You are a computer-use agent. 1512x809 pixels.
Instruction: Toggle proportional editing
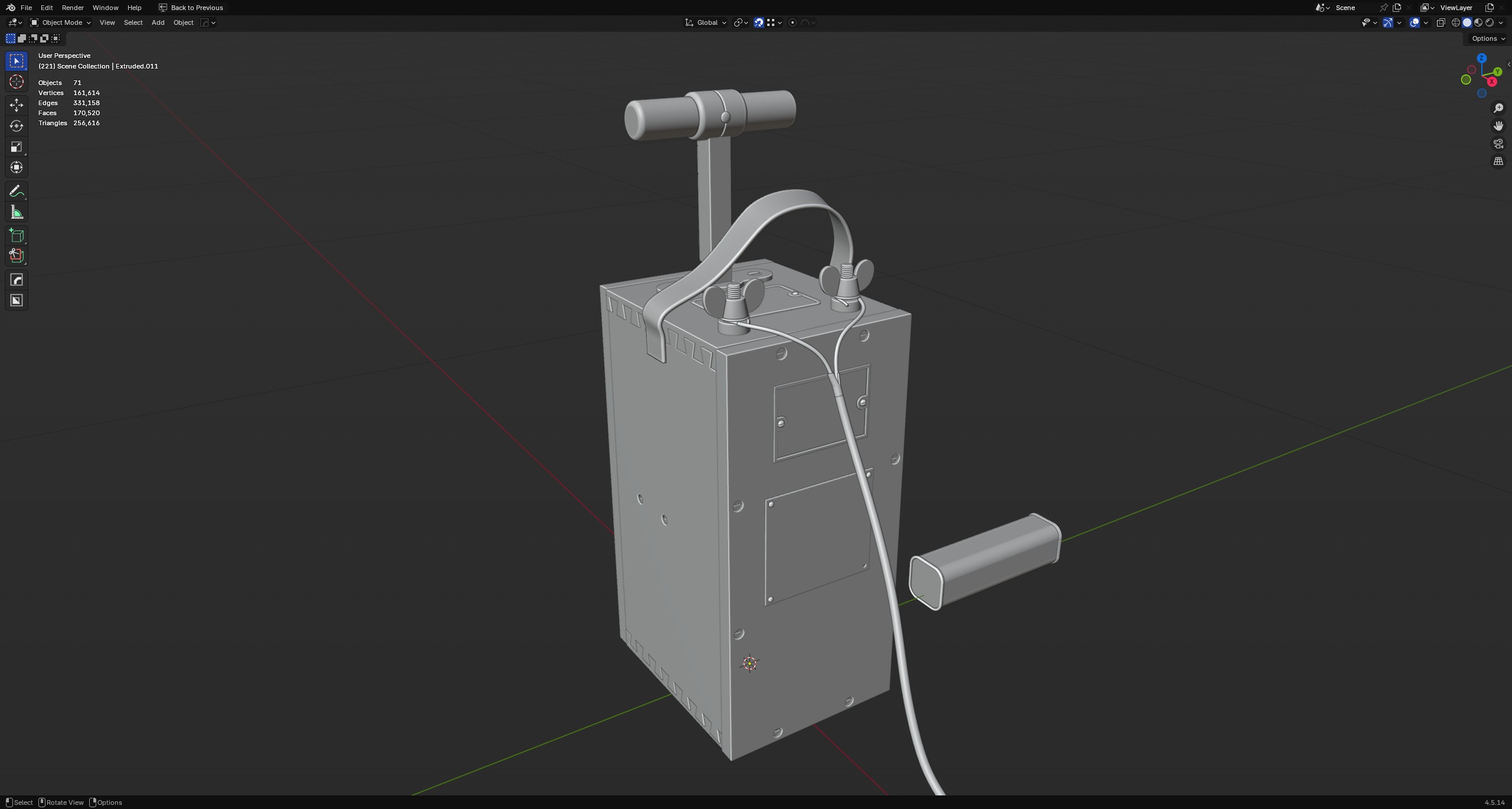tap(793, 22)
